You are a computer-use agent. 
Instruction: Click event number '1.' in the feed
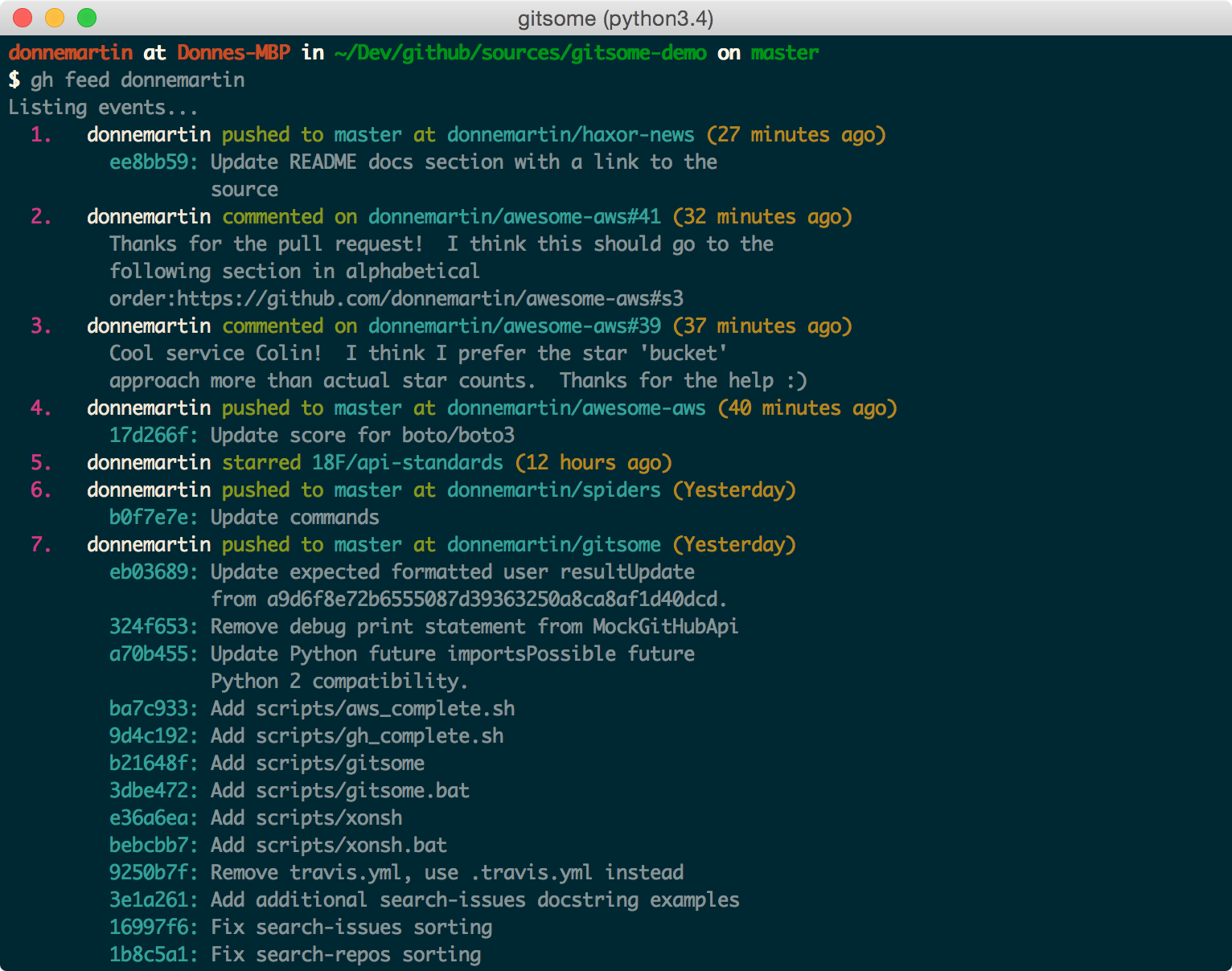click(41, 135)
